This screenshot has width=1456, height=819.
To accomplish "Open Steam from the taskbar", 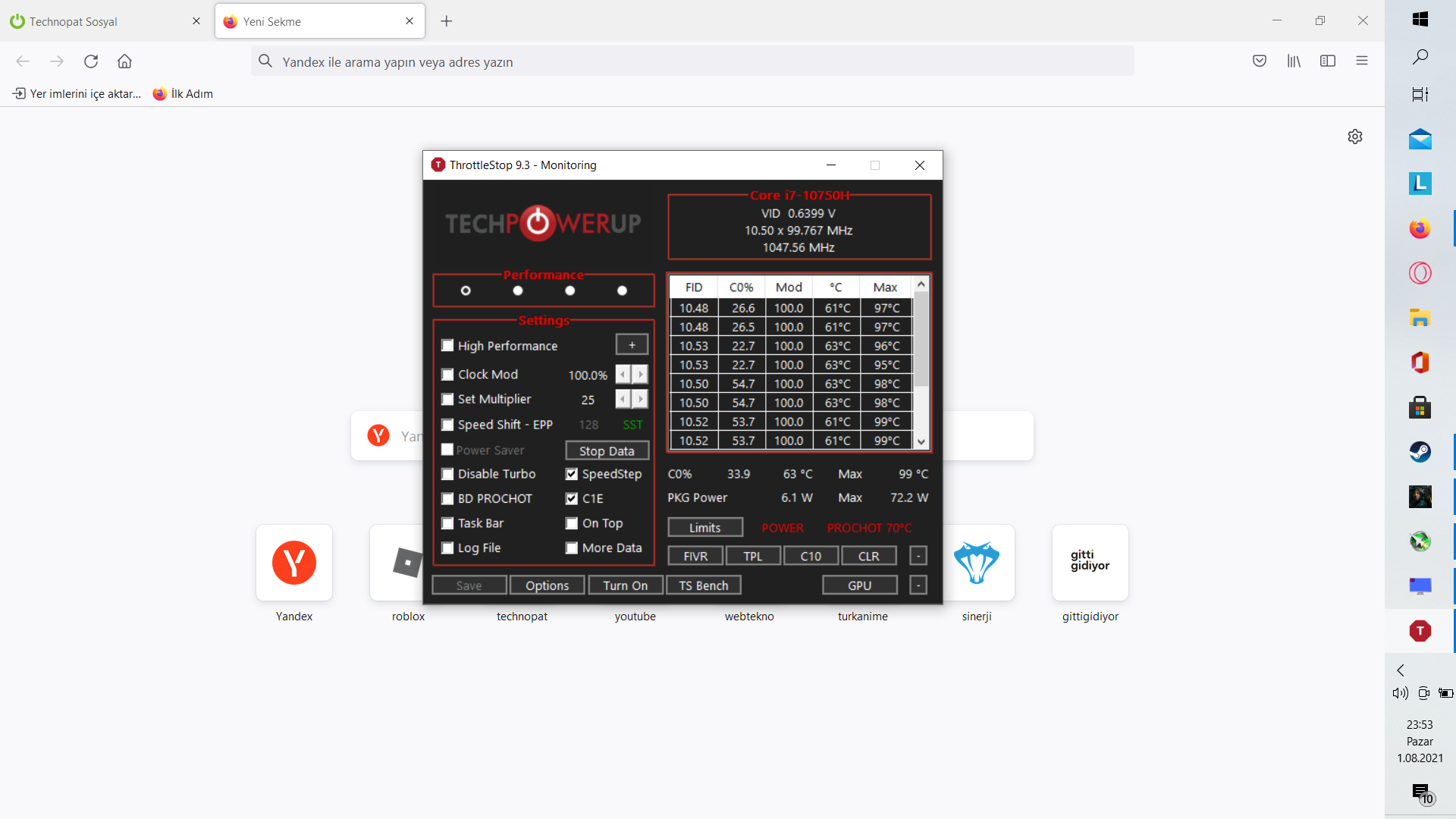I will point(1420,452).
